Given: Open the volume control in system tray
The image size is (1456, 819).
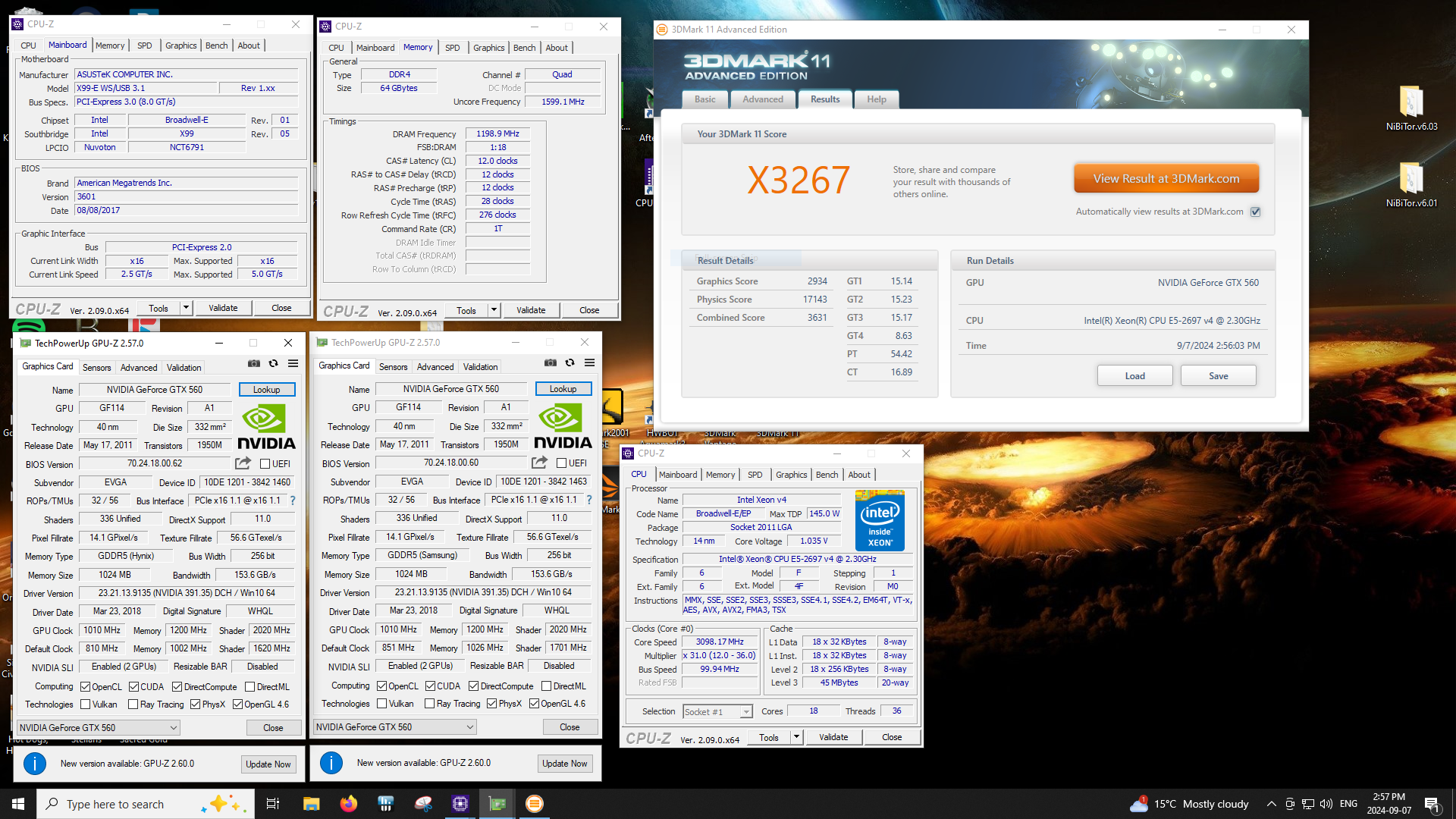Looking at the screenshot, I should (1326, 804).
